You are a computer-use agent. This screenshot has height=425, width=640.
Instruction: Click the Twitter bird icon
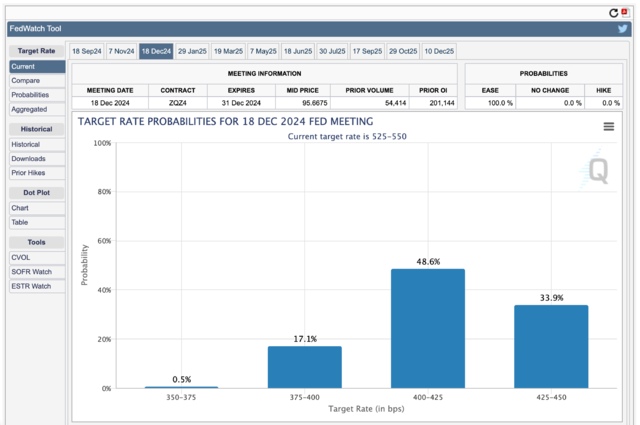pos(623,29)
